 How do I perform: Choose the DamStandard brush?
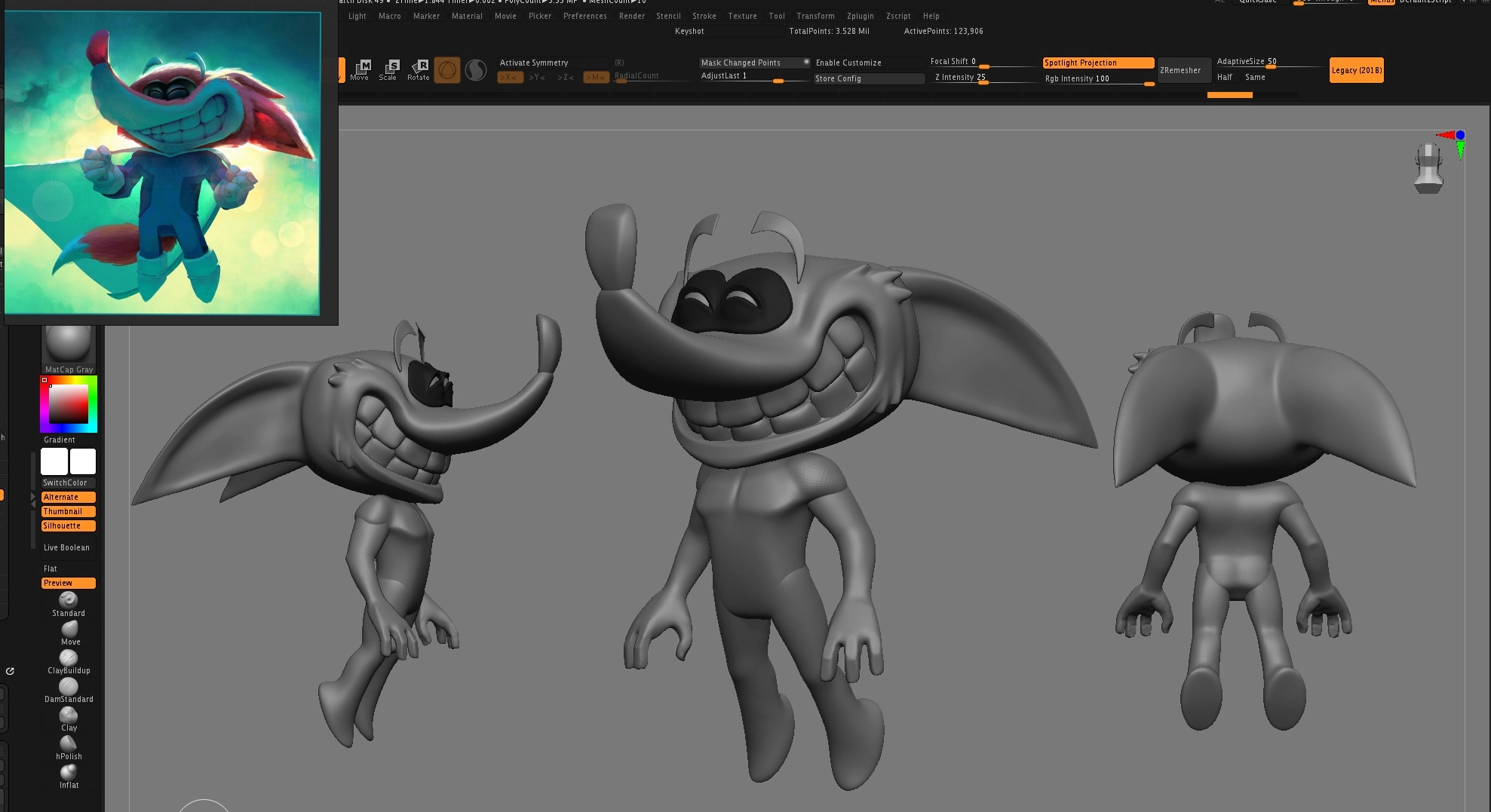tap(69, 688)
